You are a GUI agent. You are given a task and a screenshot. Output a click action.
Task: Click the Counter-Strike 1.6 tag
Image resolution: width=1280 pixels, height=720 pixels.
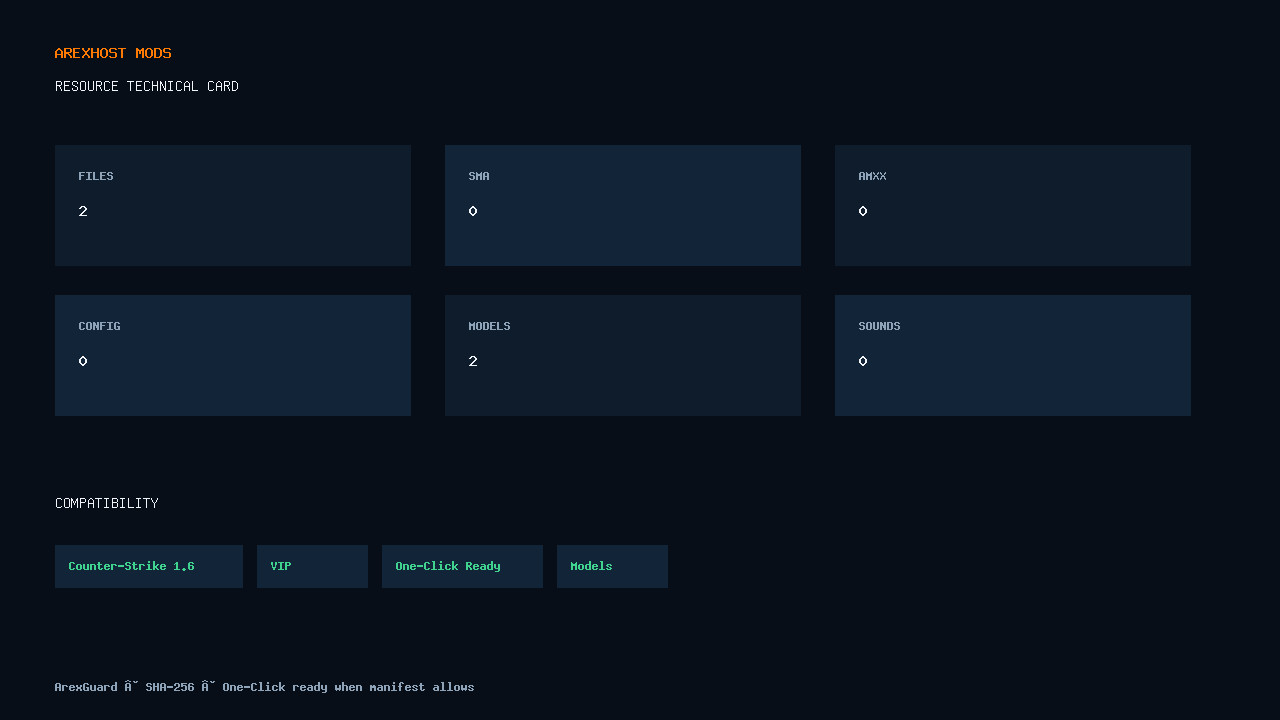point(149,566)
